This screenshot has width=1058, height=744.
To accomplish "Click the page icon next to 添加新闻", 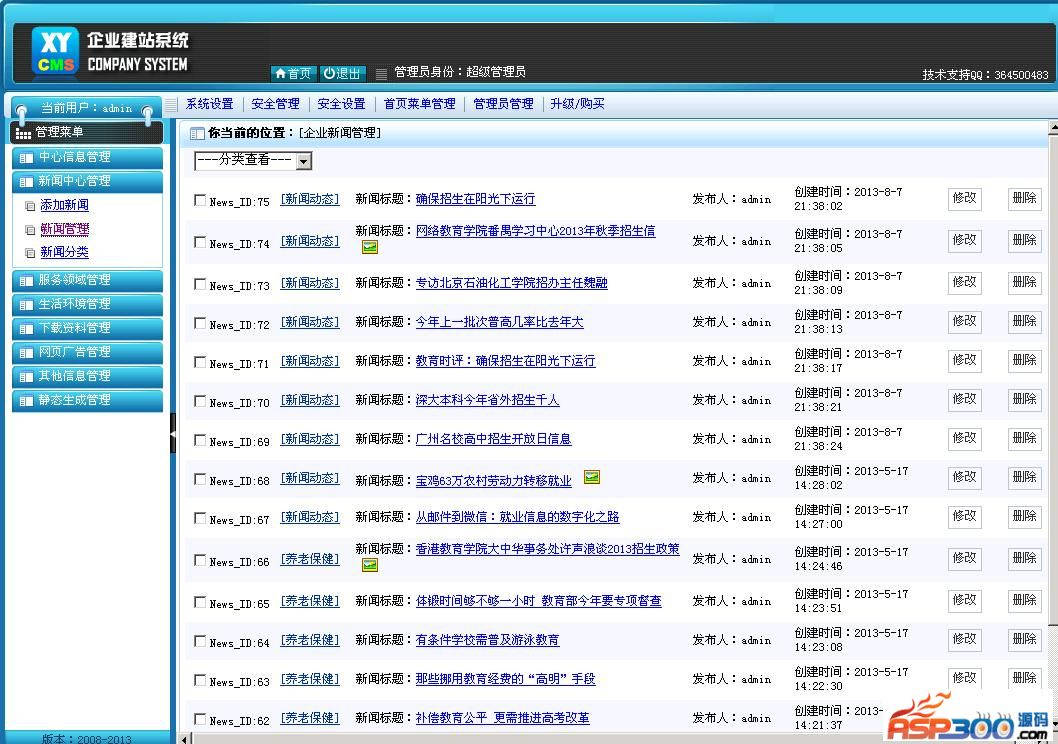I will coord(30,206).
